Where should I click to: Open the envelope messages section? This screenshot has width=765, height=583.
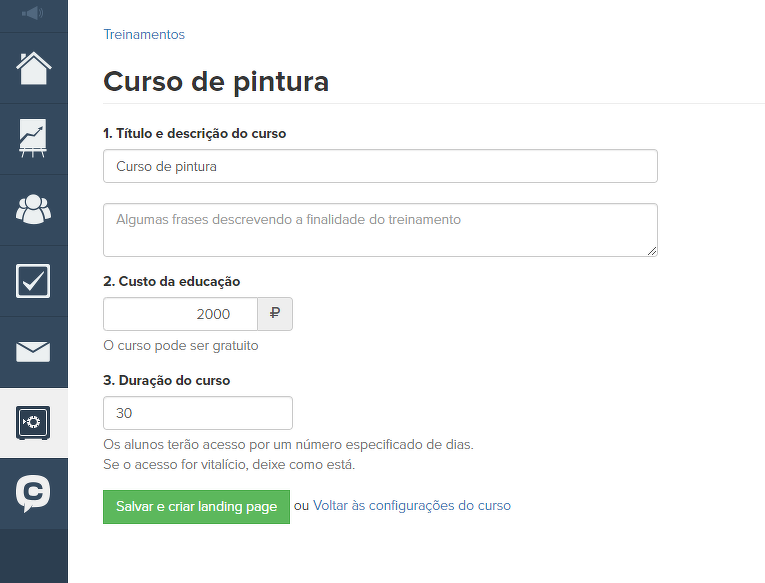pyautogui.click(x=33, y=351)
